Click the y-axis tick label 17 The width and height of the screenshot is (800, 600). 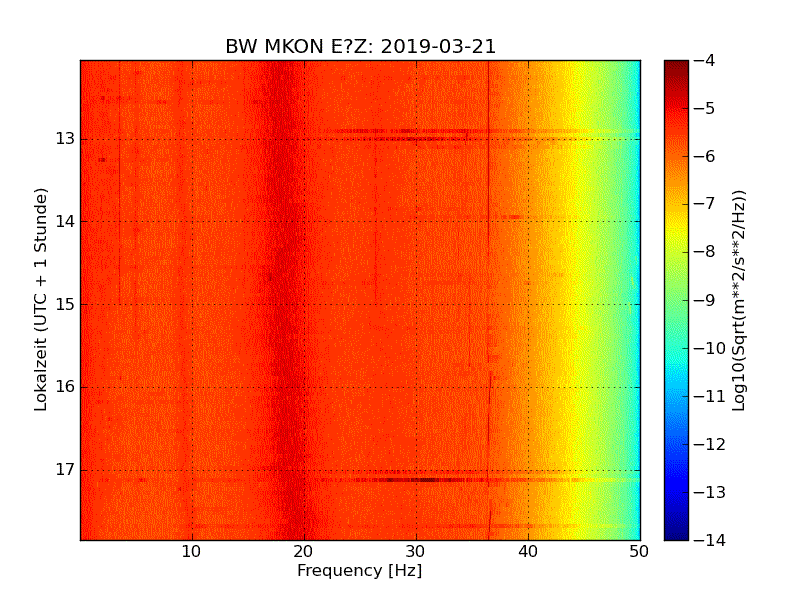[65, 469]
